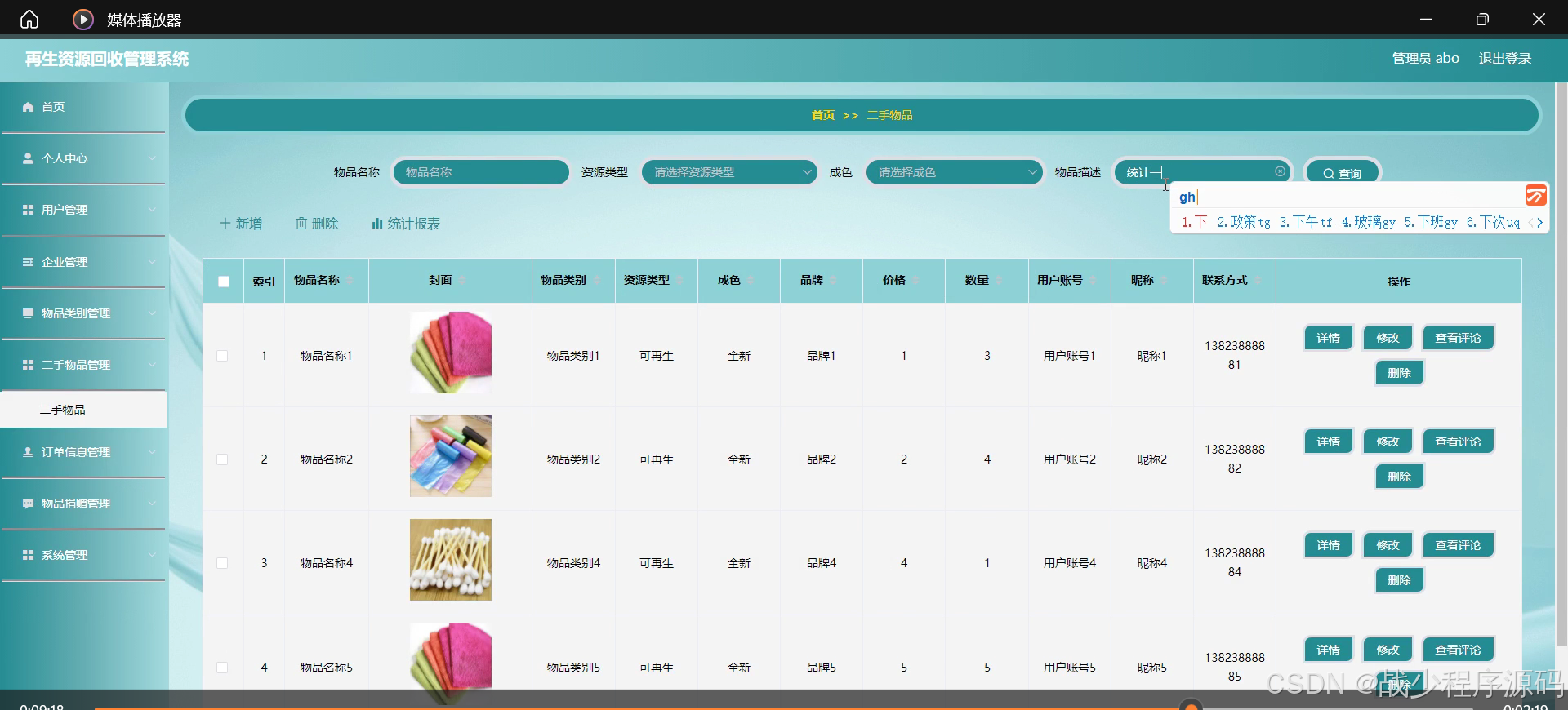This screenshot has width=1568, height=710.
Task: Click the sort arrows on 价格 column
Action: (915, 281)
